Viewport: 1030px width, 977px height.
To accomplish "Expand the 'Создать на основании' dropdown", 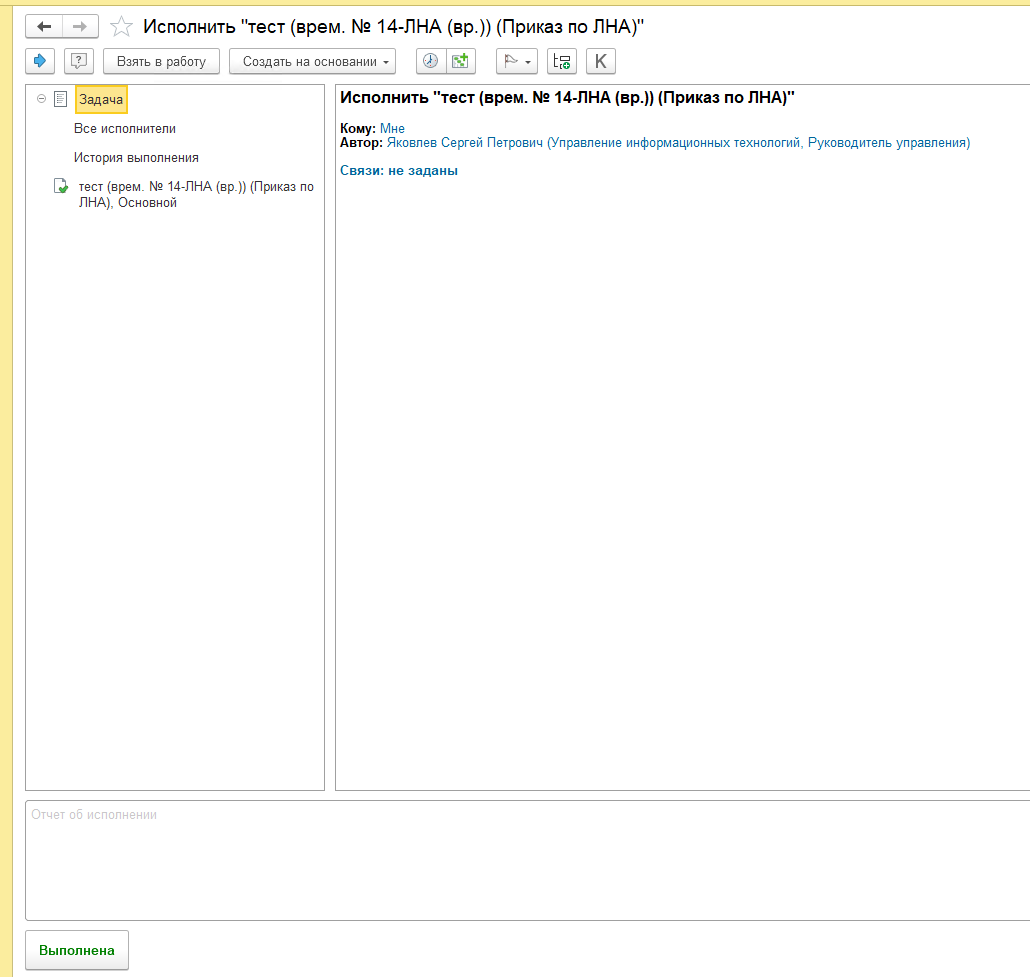I will tap(312, 61).
